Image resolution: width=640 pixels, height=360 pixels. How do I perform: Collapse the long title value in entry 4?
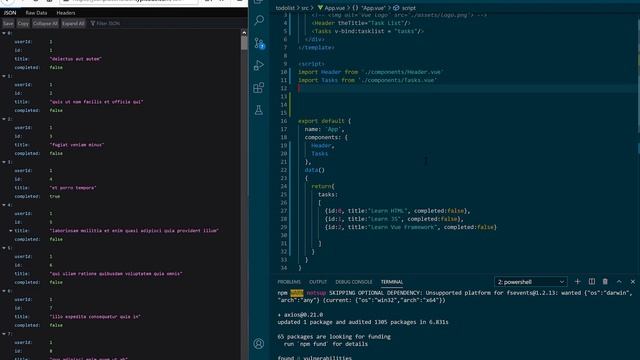click(11, 231)
